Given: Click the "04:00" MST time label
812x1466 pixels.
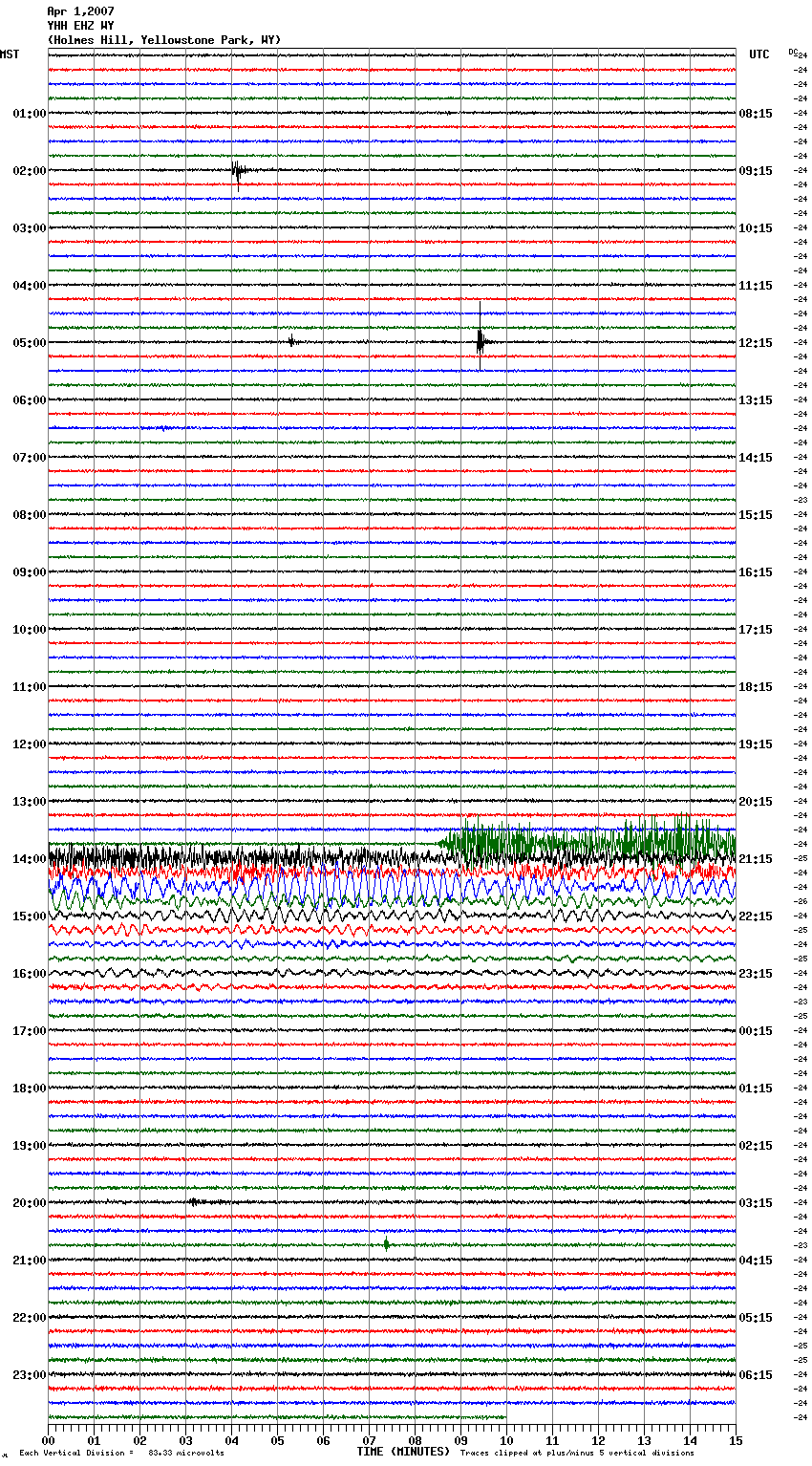Looking at the screenshot, I should point(30,286).
